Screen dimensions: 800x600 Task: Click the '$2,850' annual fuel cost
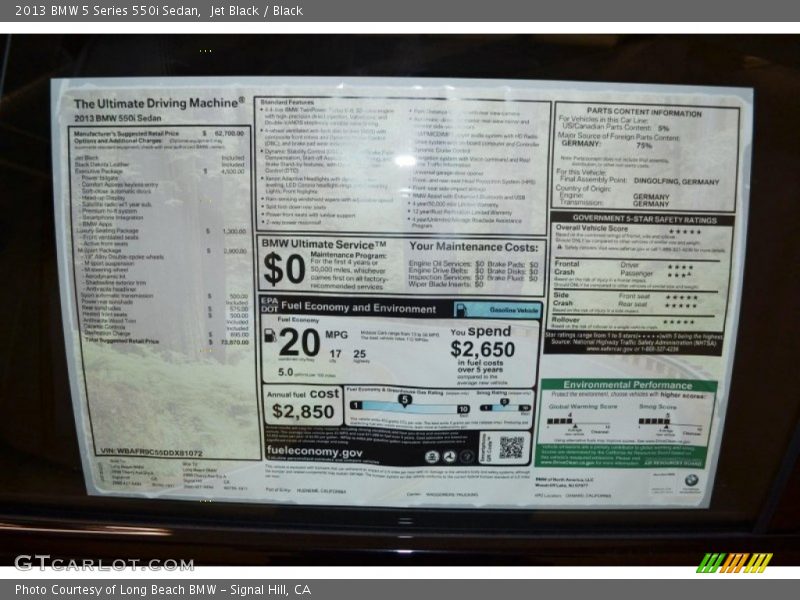(303, 411)
